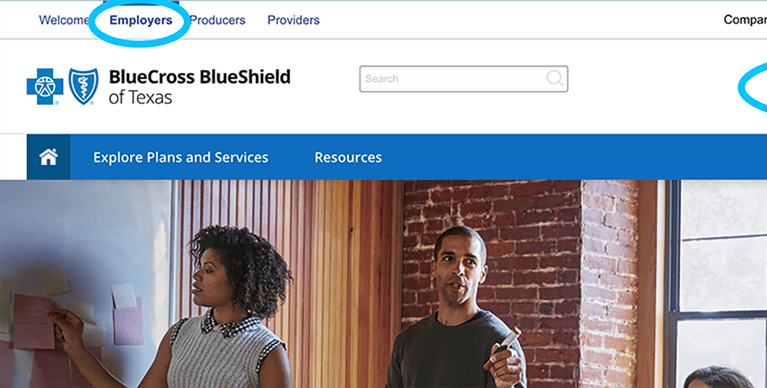
Task: Click the blue cross logo icon
Action: [45, 87]
